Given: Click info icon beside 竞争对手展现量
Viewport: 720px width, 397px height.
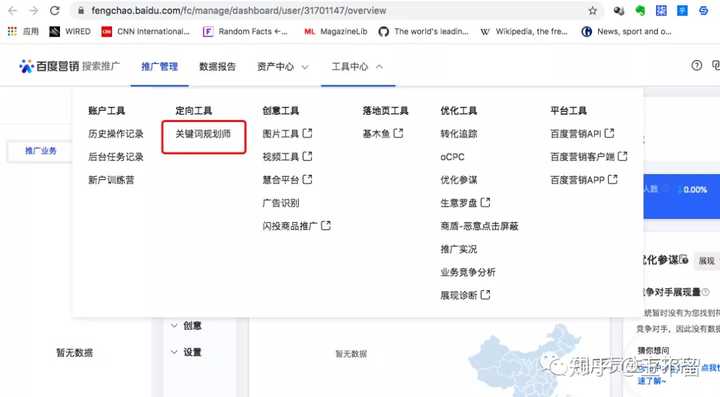Looking at the screenshot, I should pos(706,292).
